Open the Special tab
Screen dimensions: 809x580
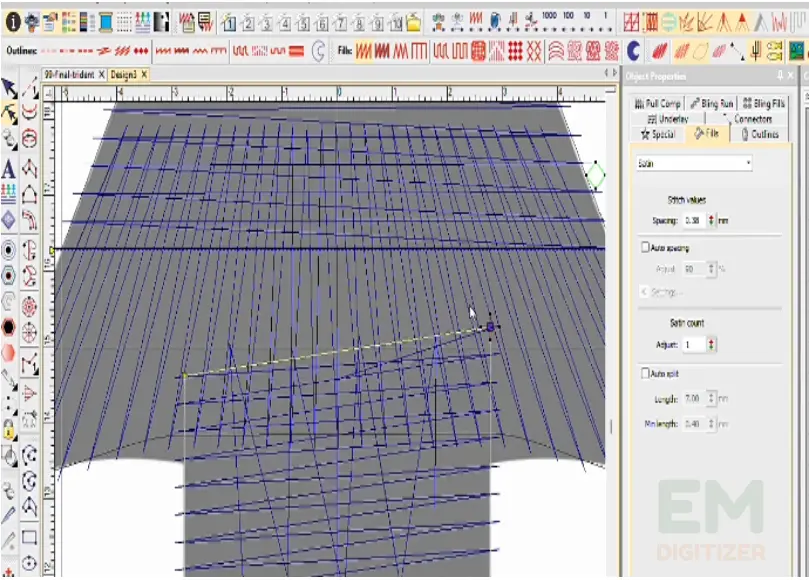pyautogui.click(x=658, y=134)
